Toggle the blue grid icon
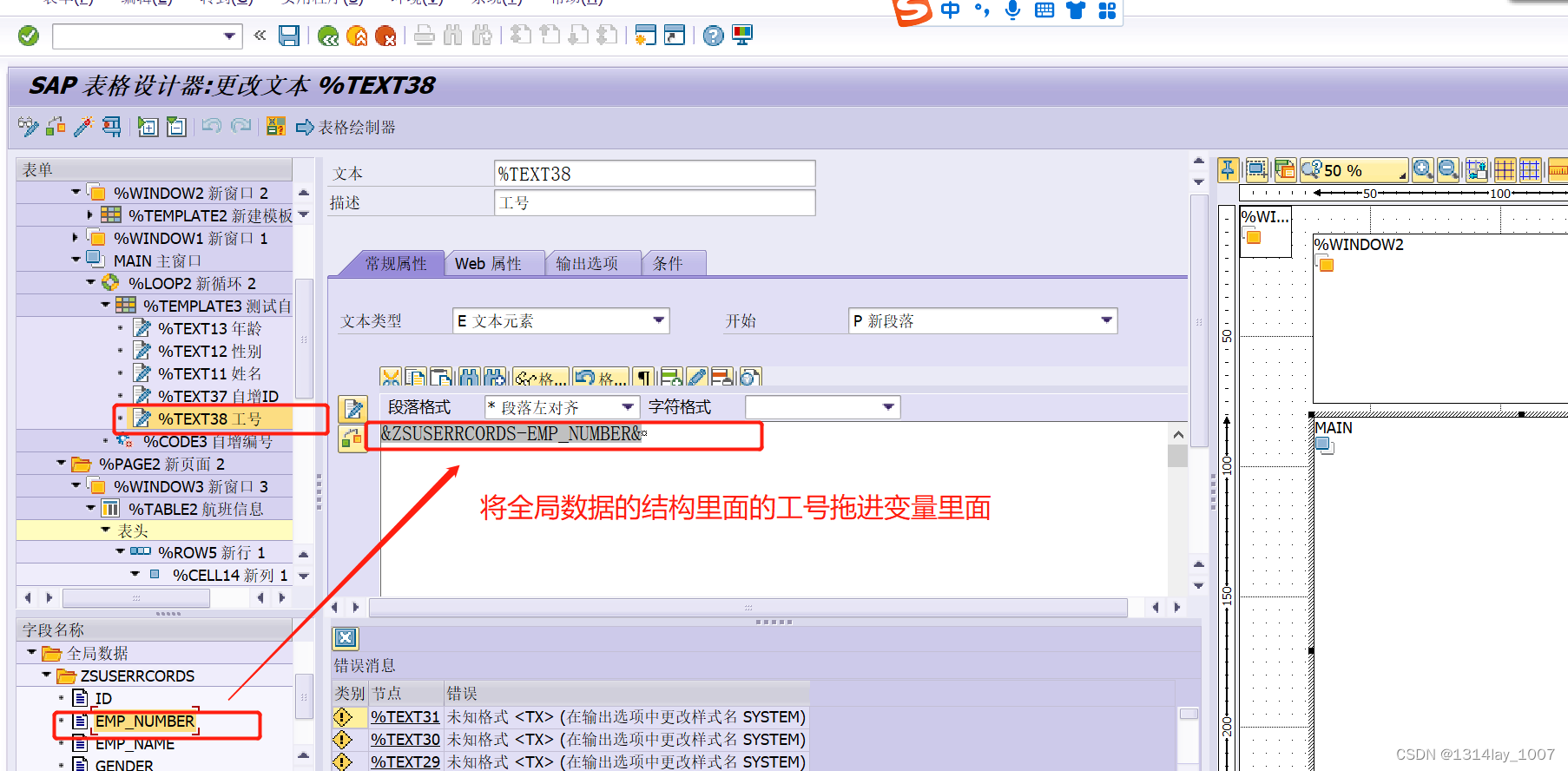Viewport: 1568px width, 771px height. point(1530,169)
